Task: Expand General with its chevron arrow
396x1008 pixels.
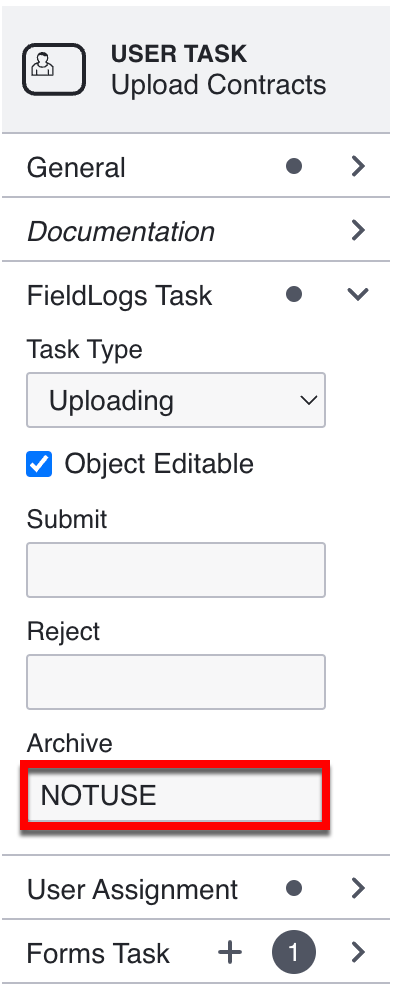Action: point(359,166)
